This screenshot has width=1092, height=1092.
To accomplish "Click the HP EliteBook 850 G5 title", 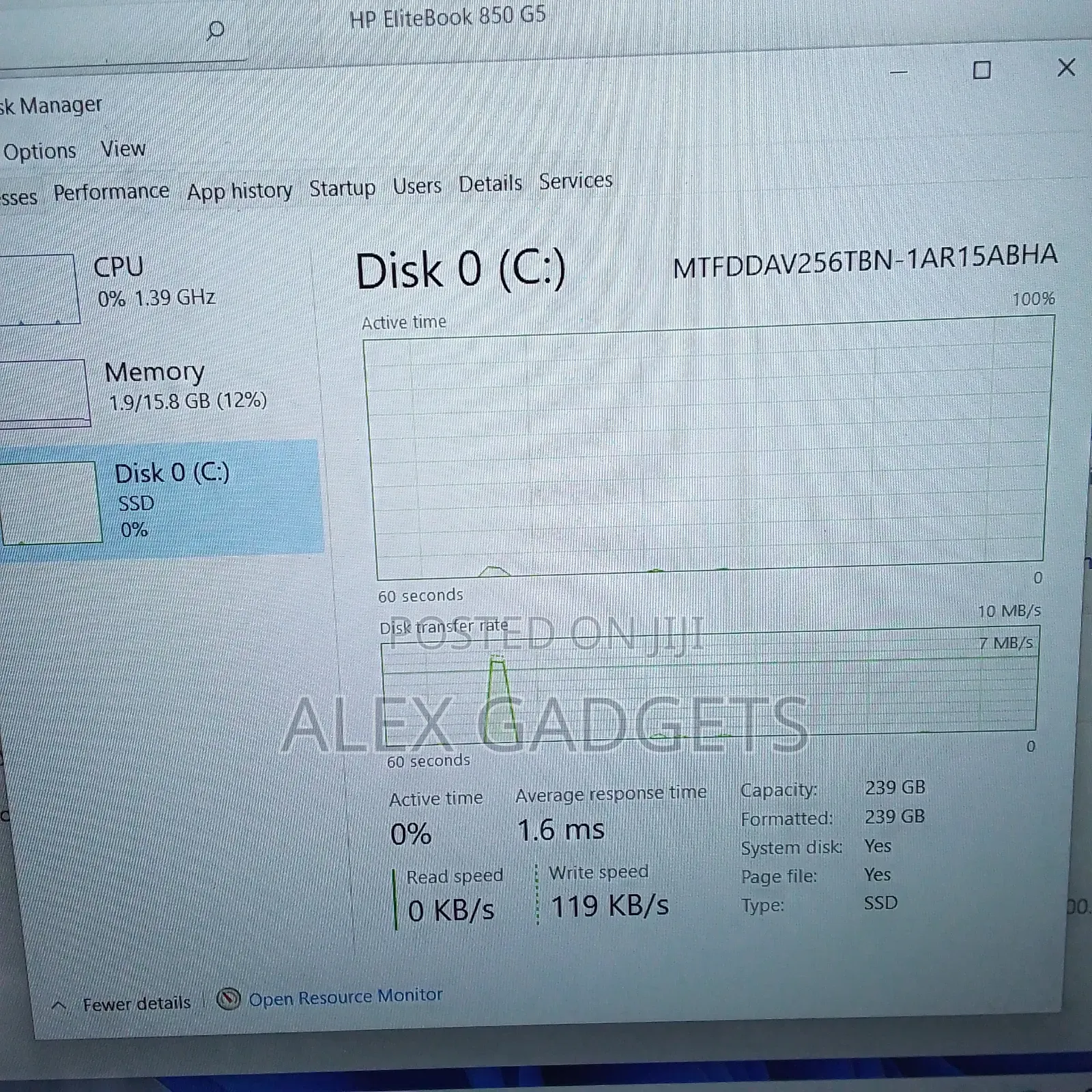I will pos(448,16).
